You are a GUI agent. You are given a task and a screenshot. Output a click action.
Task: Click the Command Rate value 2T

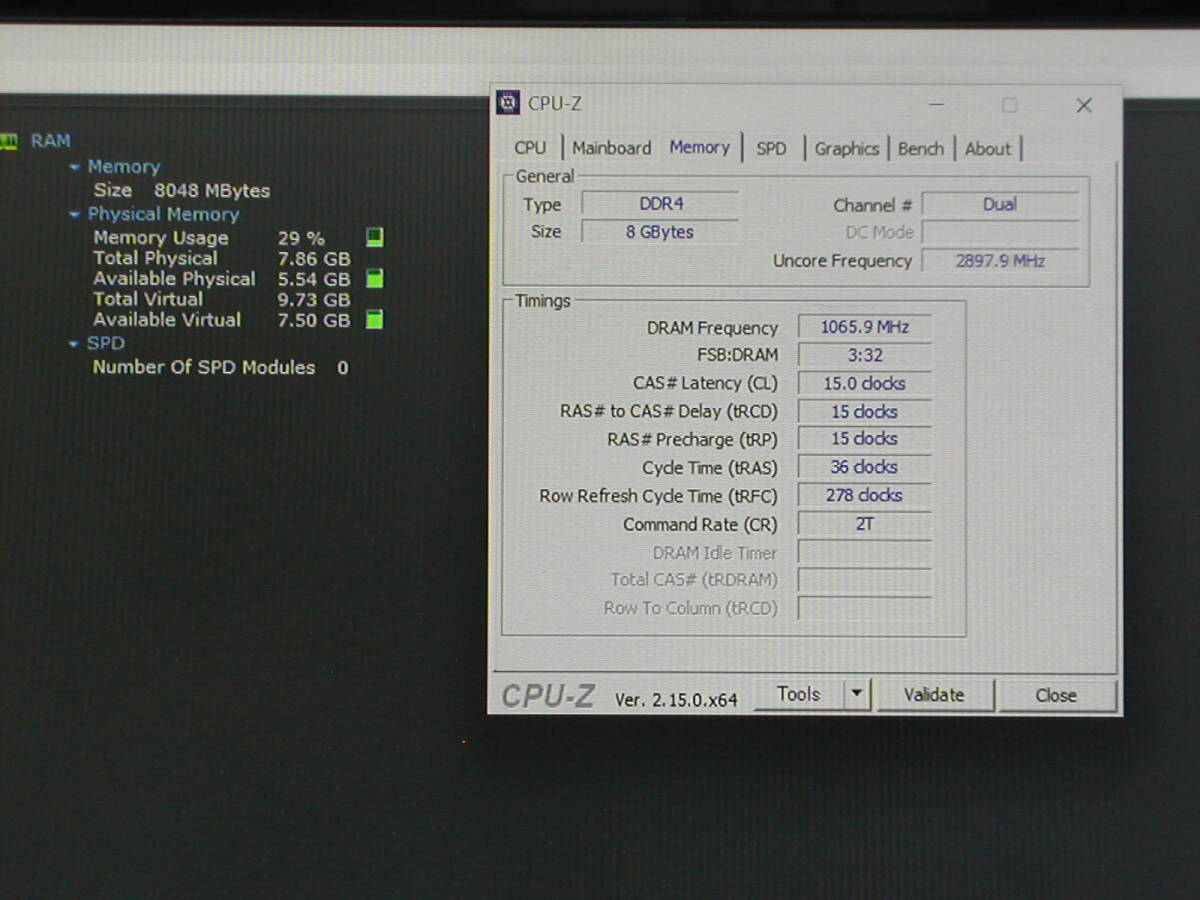coord(865,523)
